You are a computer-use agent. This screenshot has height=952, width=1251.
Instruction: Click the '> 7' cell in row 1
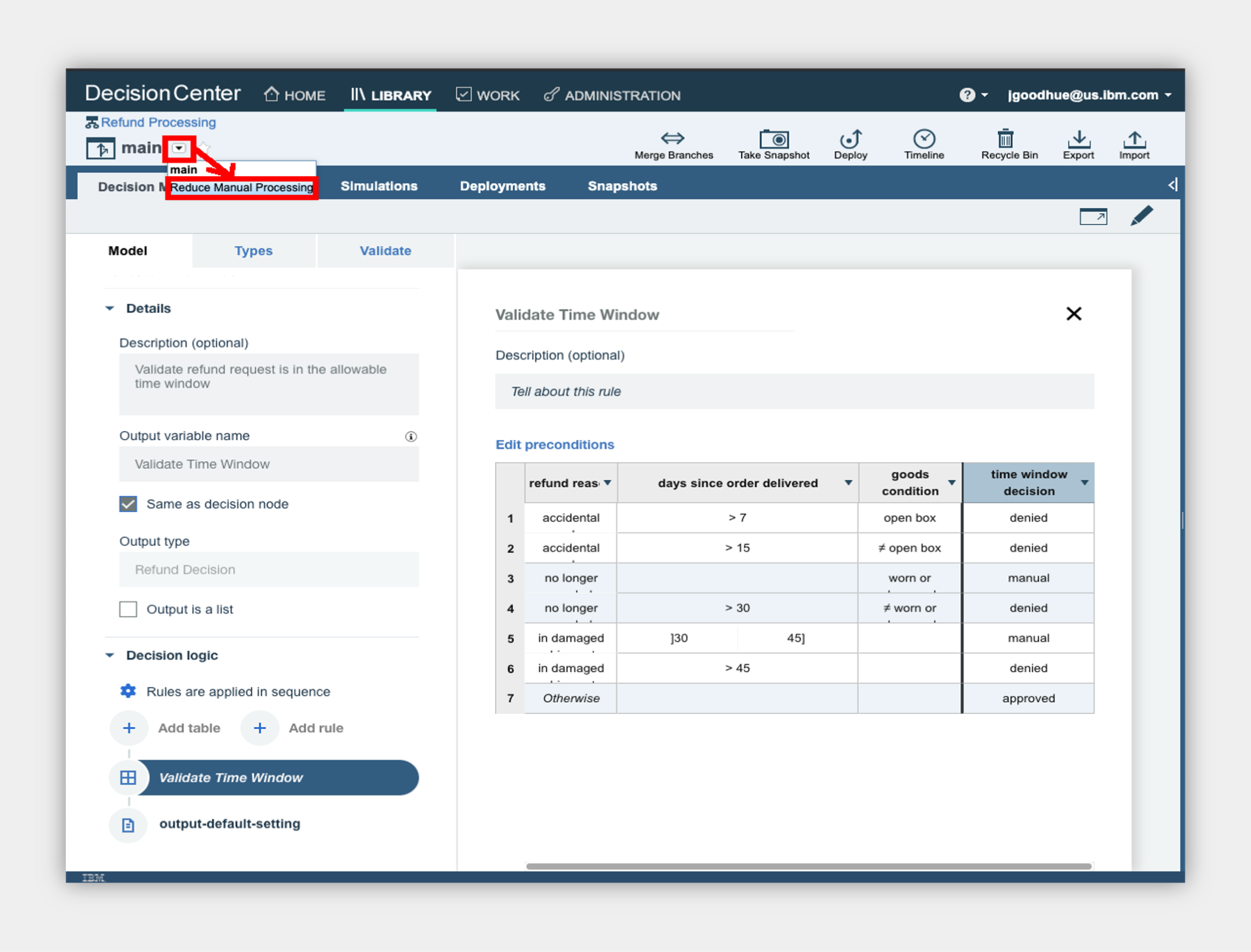pyautogui.click(x=737, y=518)
